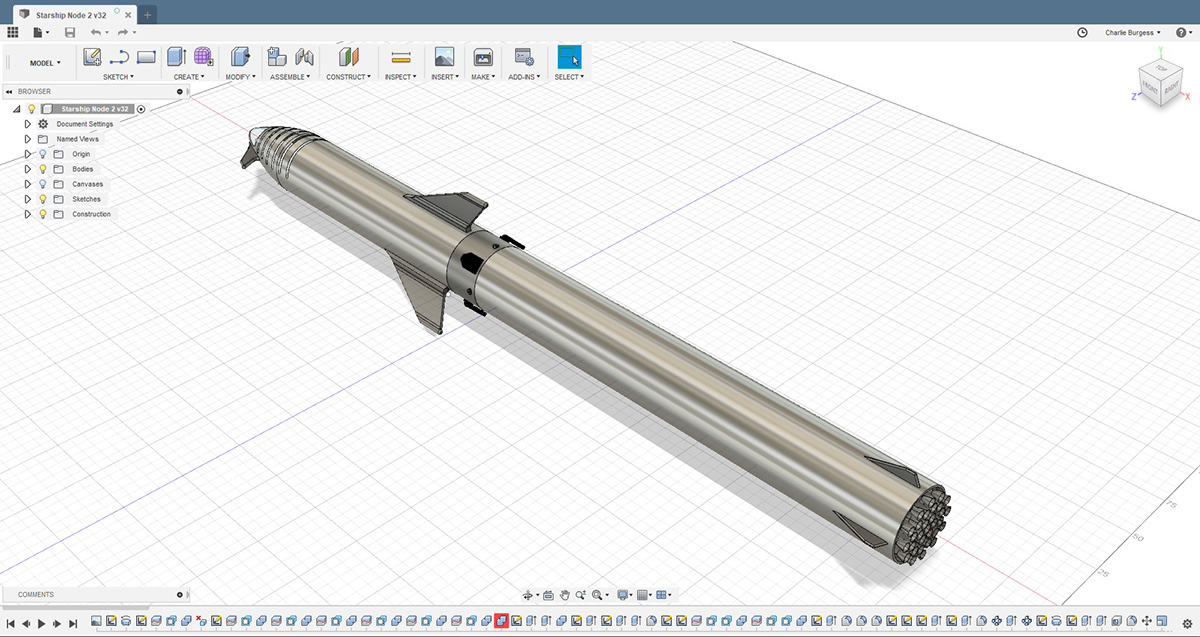Screen dimensions: 1200x637
Task: Open the Help question mark menu
Action: 1186,33
